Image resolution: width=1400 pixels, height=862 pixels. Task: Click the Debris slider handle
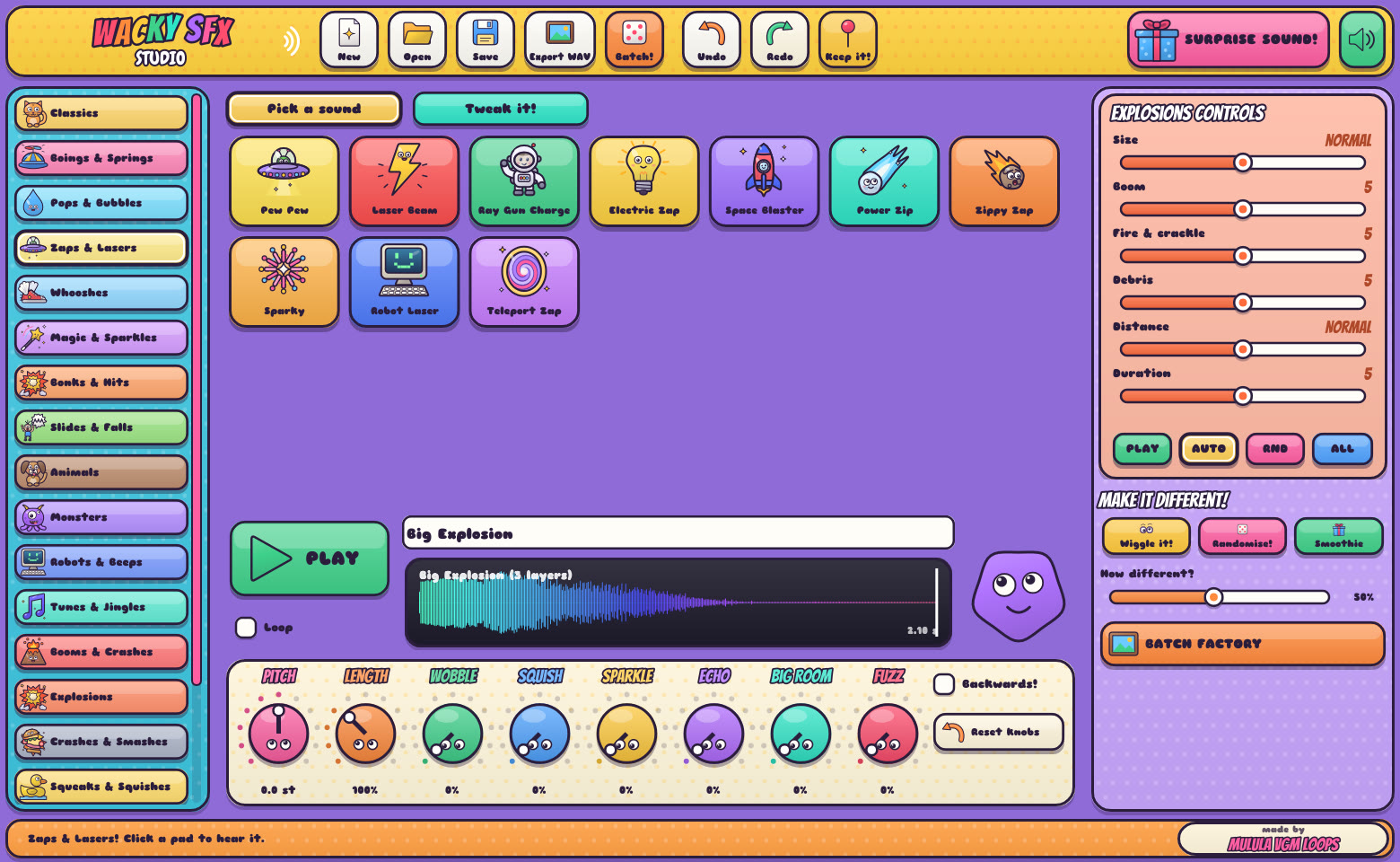(x=1243, y=303)
